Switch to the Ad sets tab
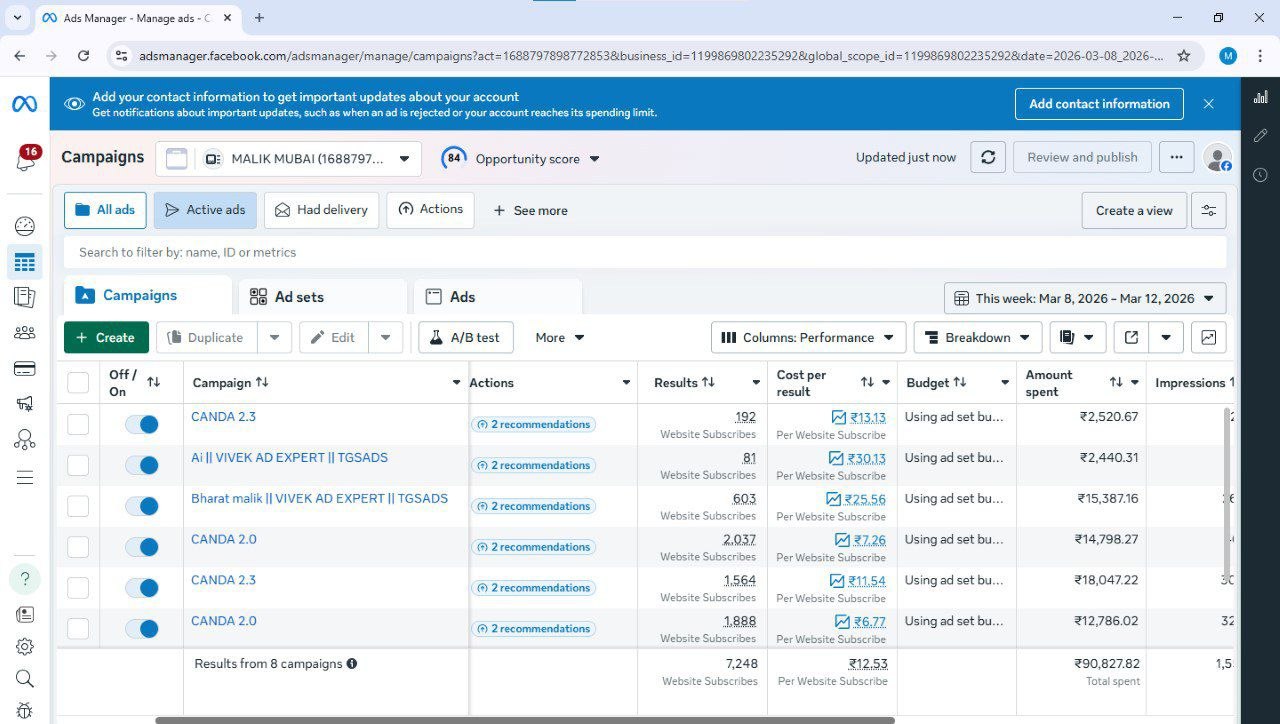Viewport: 1280px width, 724px height. coord(324,297)
